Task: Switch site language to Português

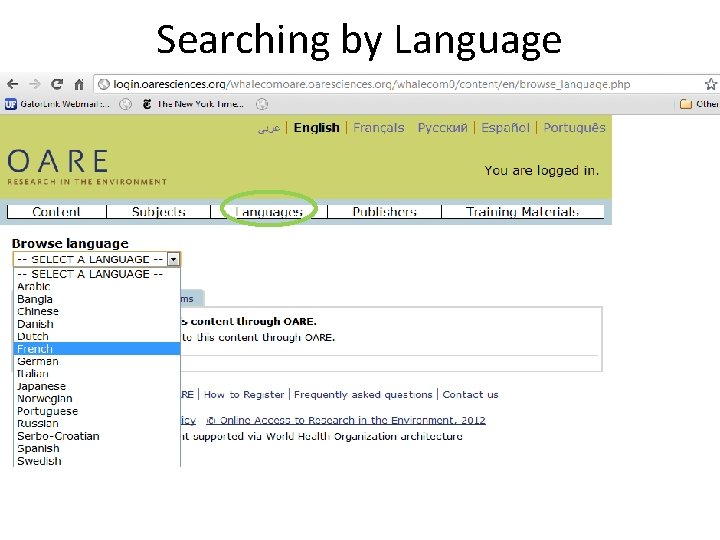Action: pyautogui.click(x=574, y=128)
